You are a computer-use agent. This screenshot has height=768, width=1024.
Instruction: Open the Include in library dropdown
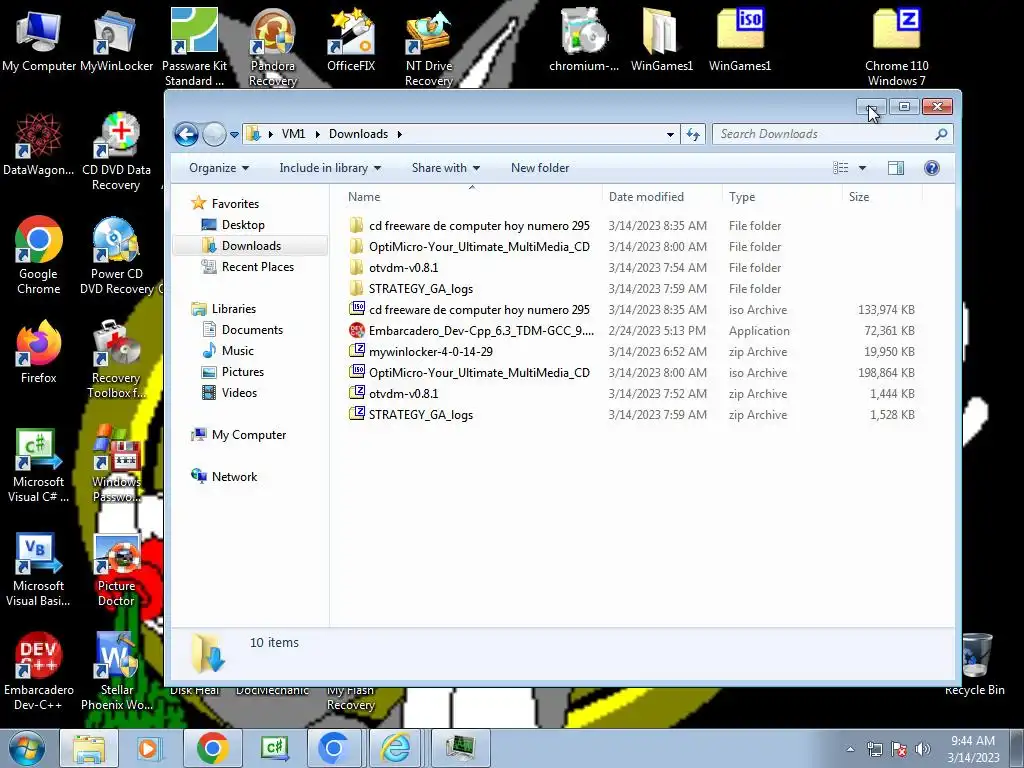coord(330,168)
